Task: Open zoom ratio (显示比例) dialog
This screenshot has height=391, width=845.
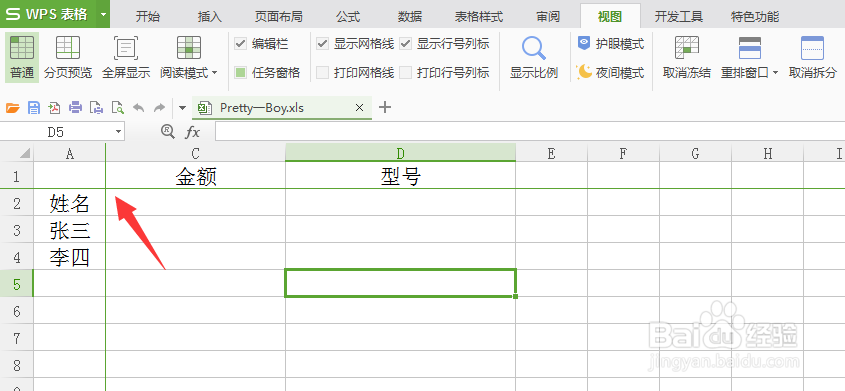Action: pyautogui.click(x=534, y=57)
